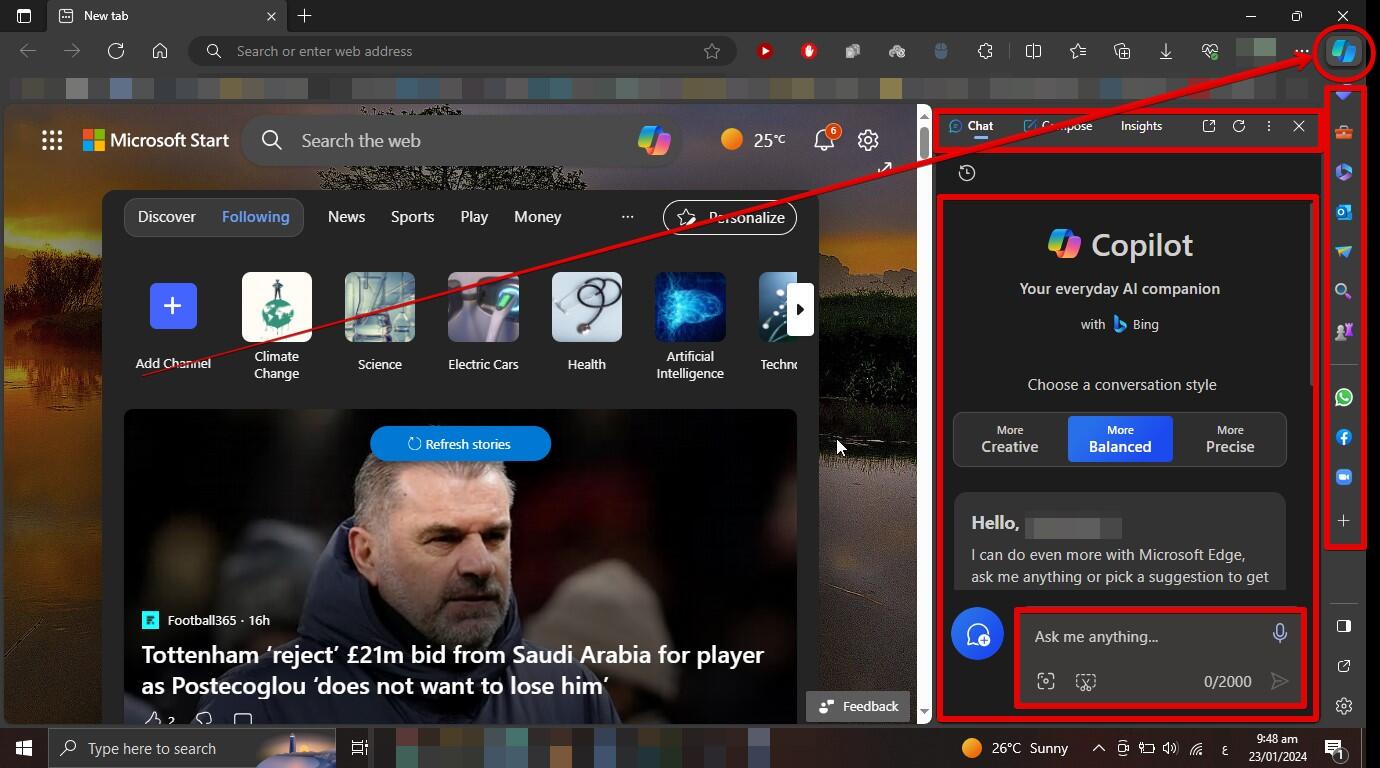Viewport: 1380px width, 768px height.
Task: Open Copilot pane more options menu
Action: [1268, 126]
